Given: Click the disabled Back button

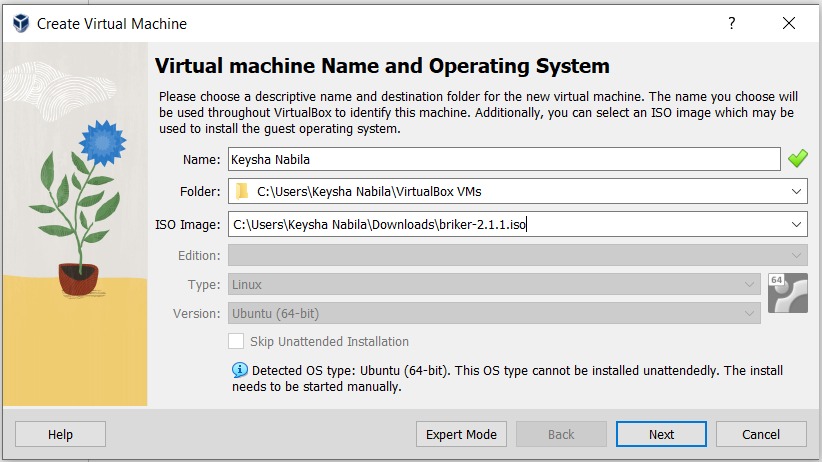Looking at the screenshot, I should [x=561, y=434].
